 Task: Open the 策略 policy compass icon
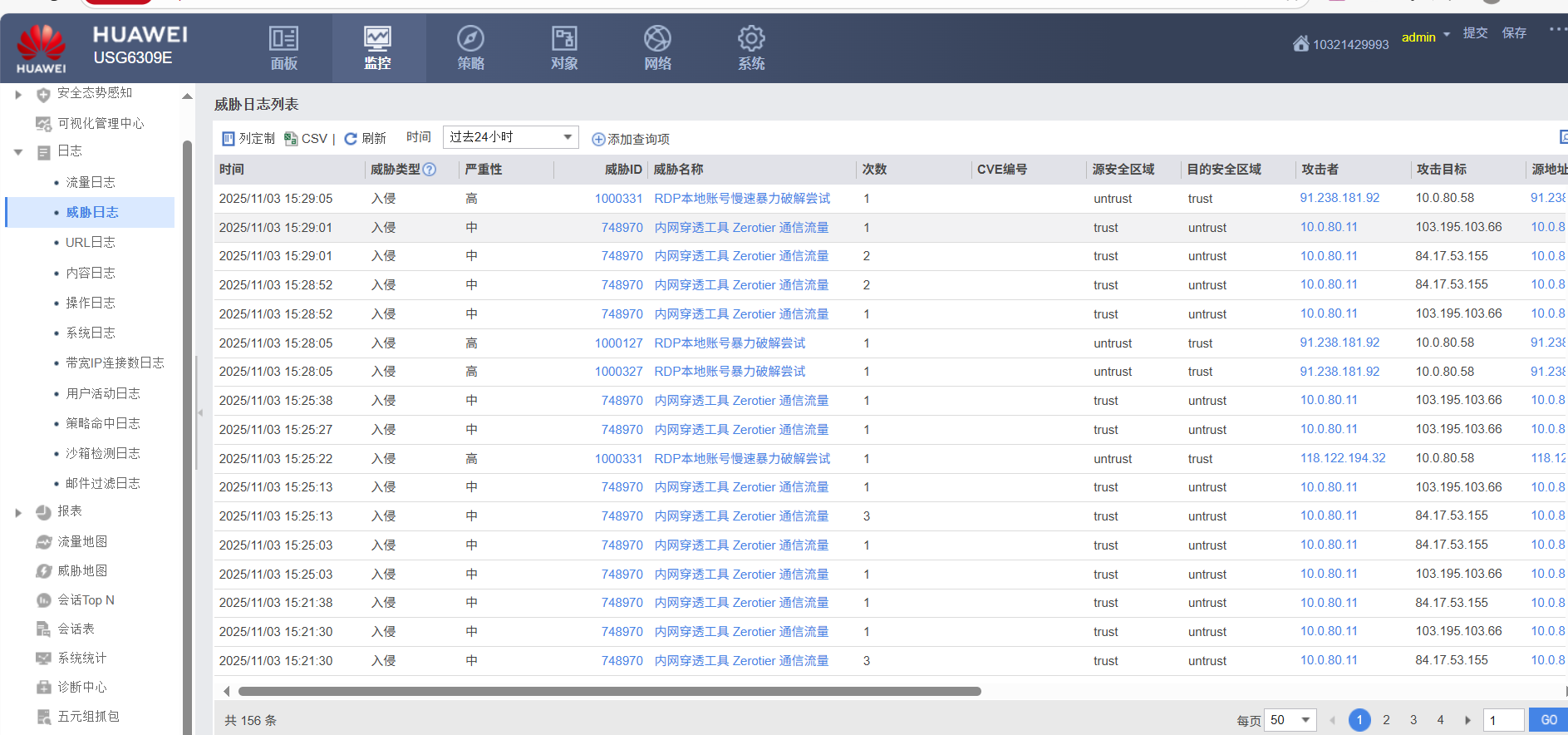470,39
